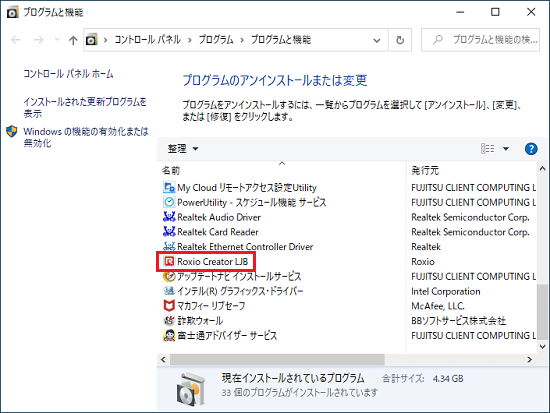
Task: Click the refresh button in address bar
Action: coord(400,40)
